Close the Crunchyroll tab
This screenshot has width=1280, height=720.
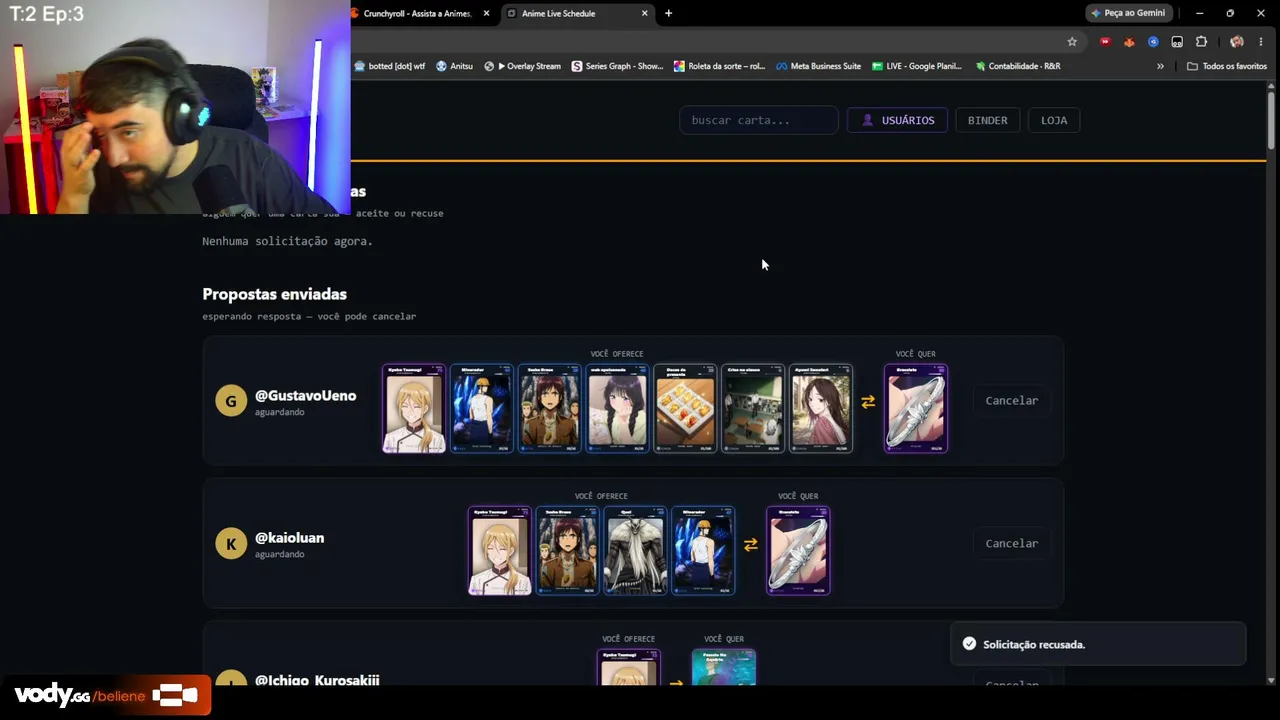pos(486,13)
